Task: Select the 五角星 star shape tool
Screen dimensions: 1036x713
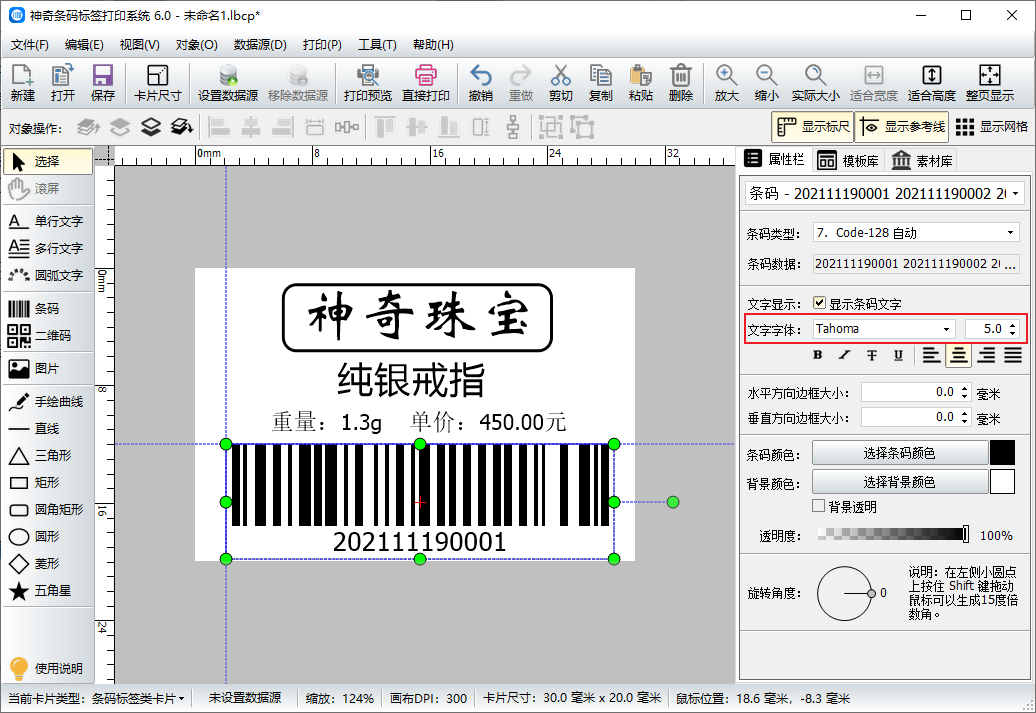Action: [47, 591]
